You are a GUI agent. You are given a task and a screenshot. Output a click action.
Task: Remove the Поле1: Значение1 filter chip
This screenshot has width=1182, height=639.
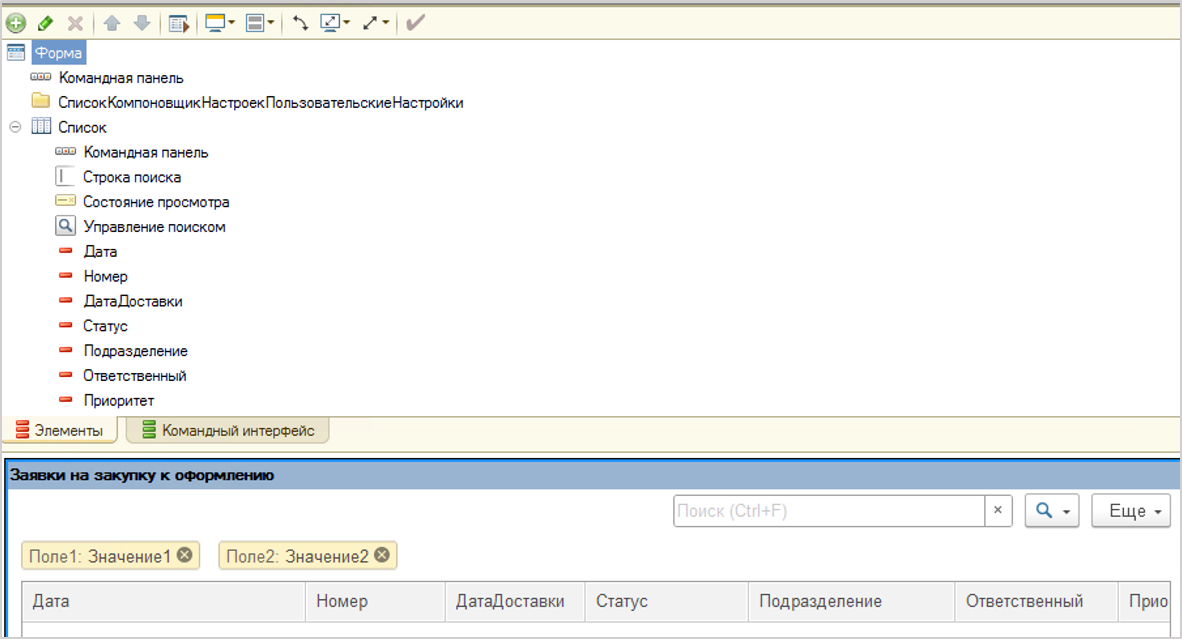[184, 555]
